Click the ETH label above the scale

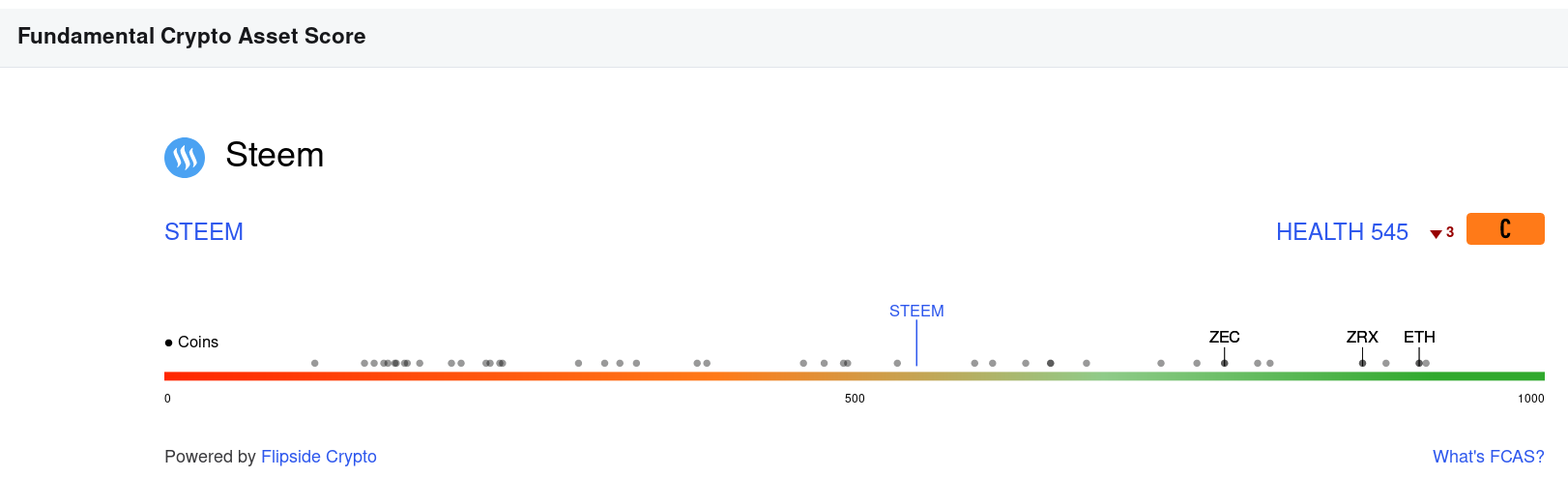(1419, 337)
